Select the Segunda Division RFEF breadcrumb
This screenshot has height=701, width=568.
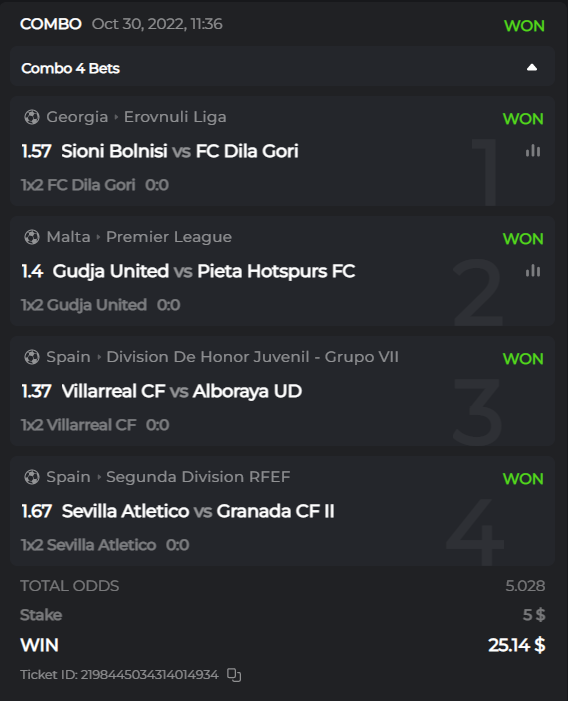(198, 477)
